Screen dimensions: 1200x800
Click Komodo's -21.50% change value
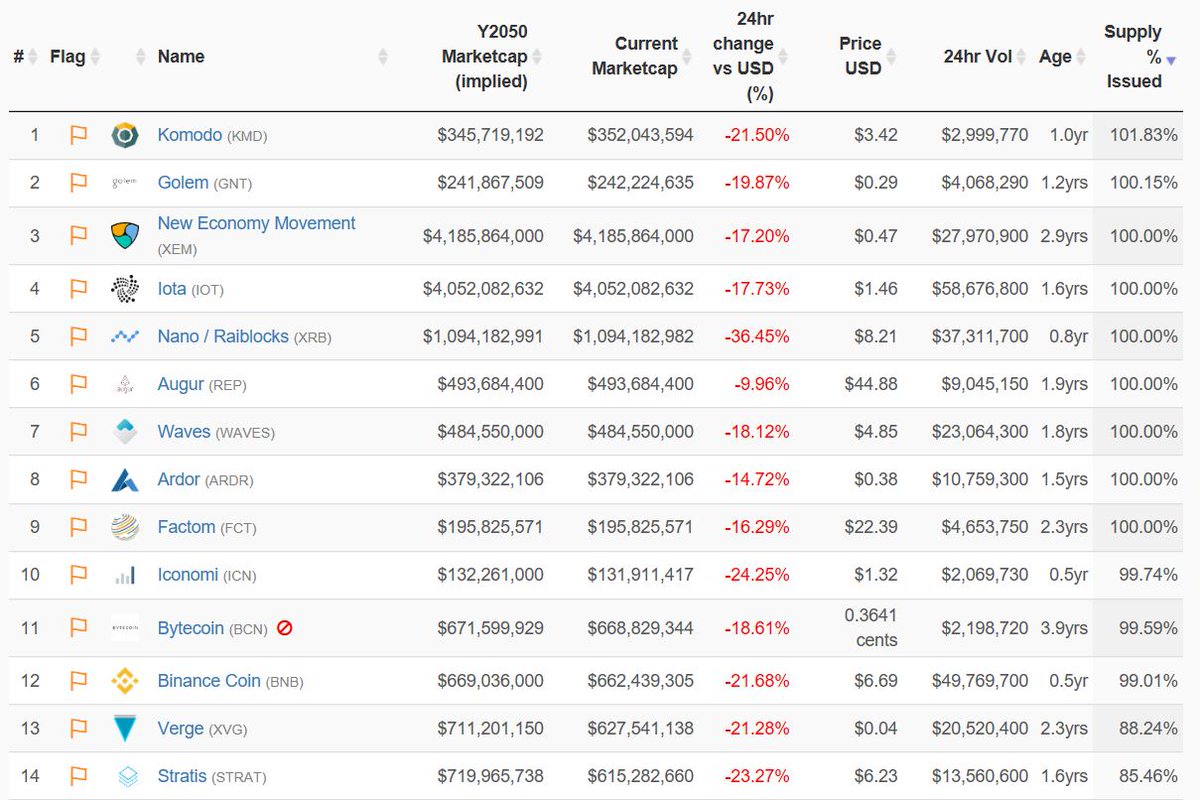[757, 135]
